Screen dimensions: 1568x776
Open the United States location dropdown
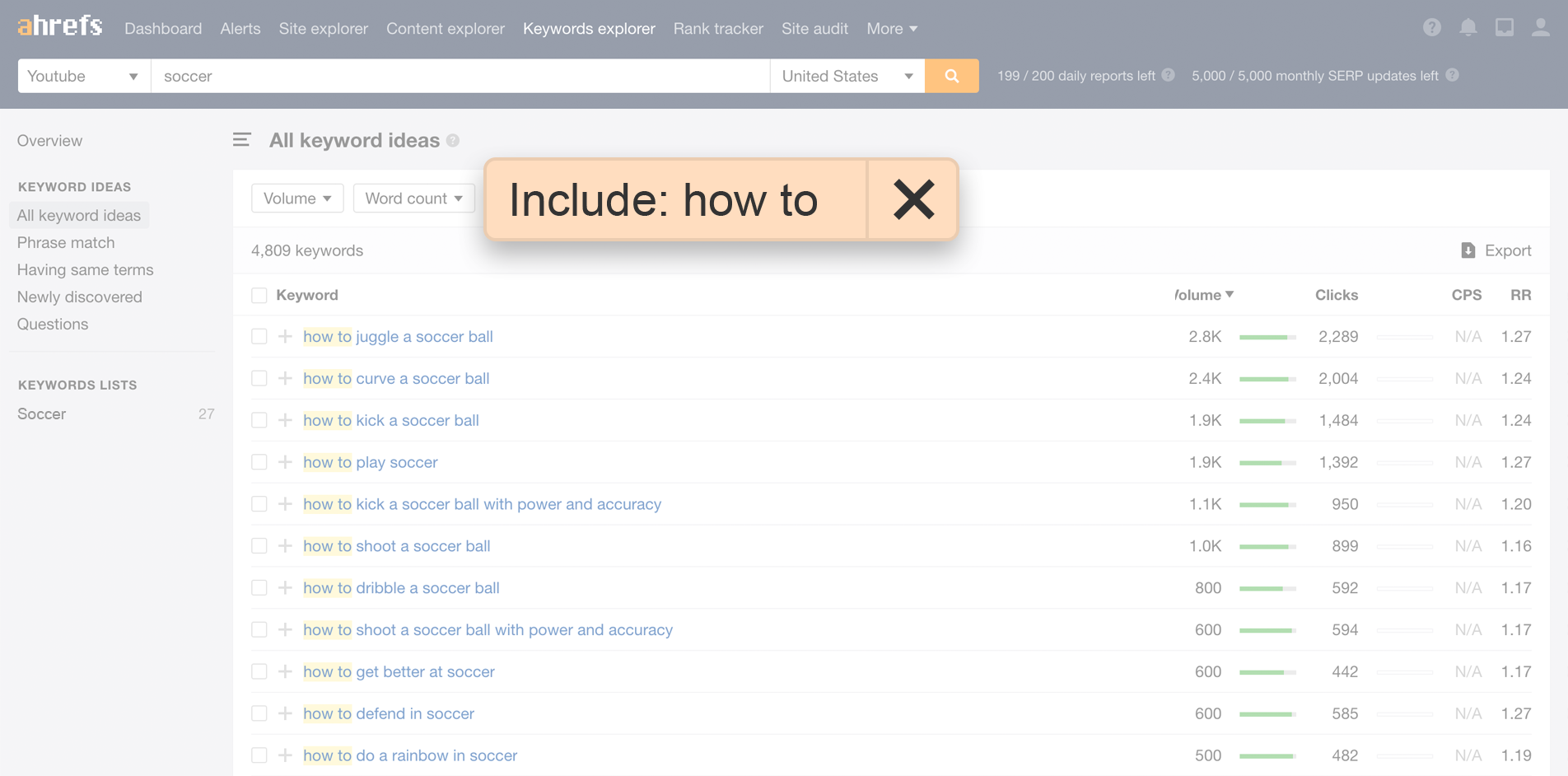click(847, 76)
